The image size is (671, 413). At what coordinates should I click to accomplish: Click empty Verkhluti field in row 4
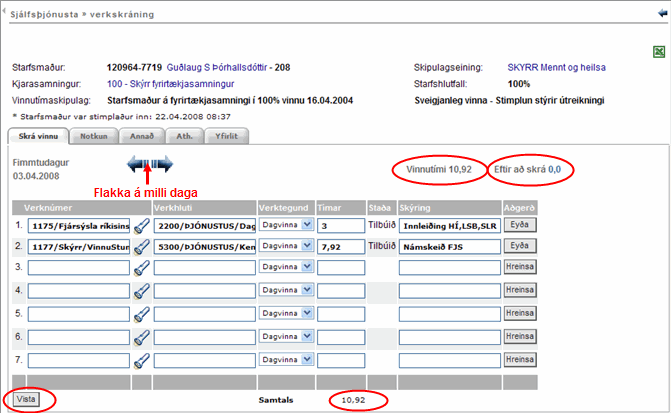205,291
